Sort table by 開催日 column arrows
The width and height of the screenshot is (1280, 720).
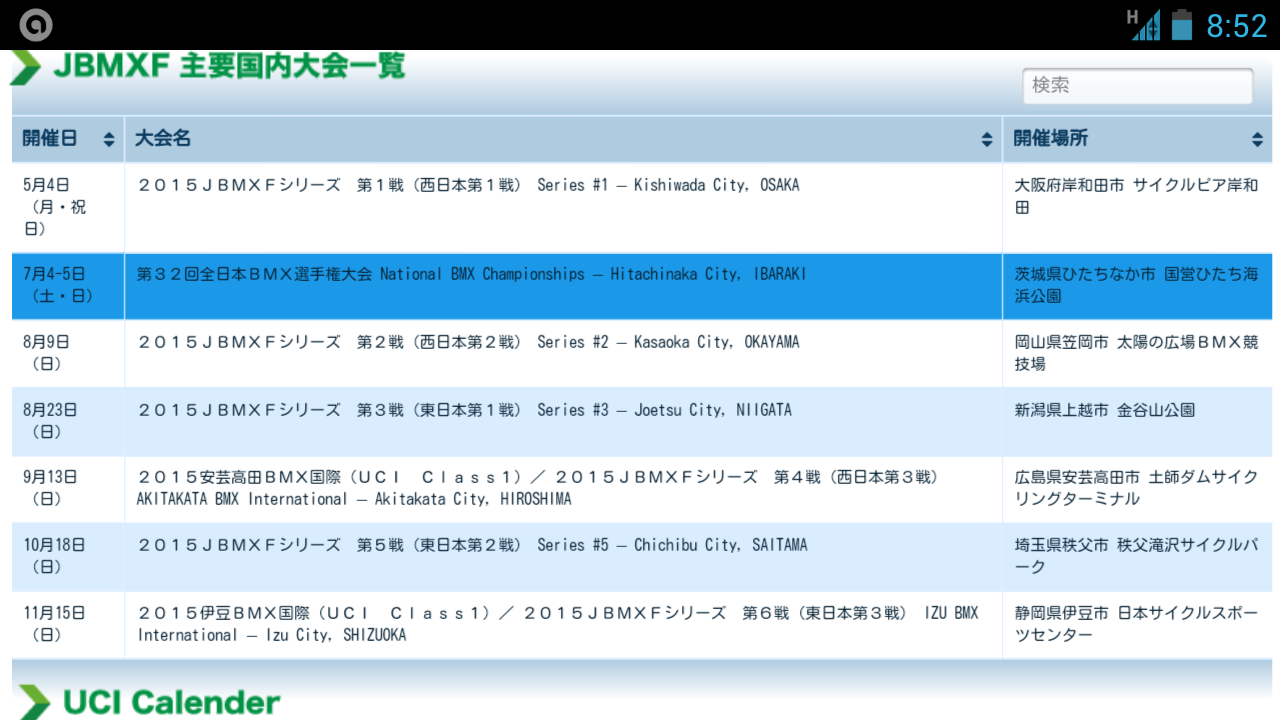[x=108, y=140]
